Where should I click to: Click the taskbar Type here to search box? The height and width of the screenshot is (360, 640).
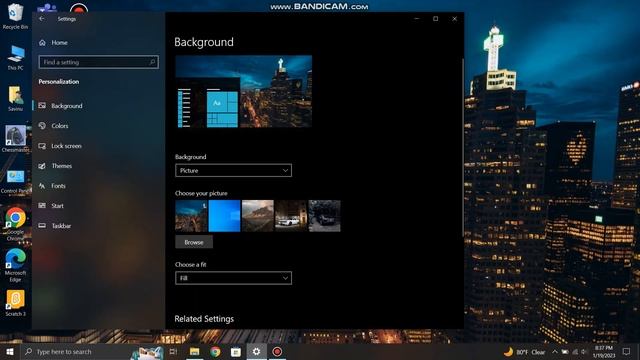(92, 352)
